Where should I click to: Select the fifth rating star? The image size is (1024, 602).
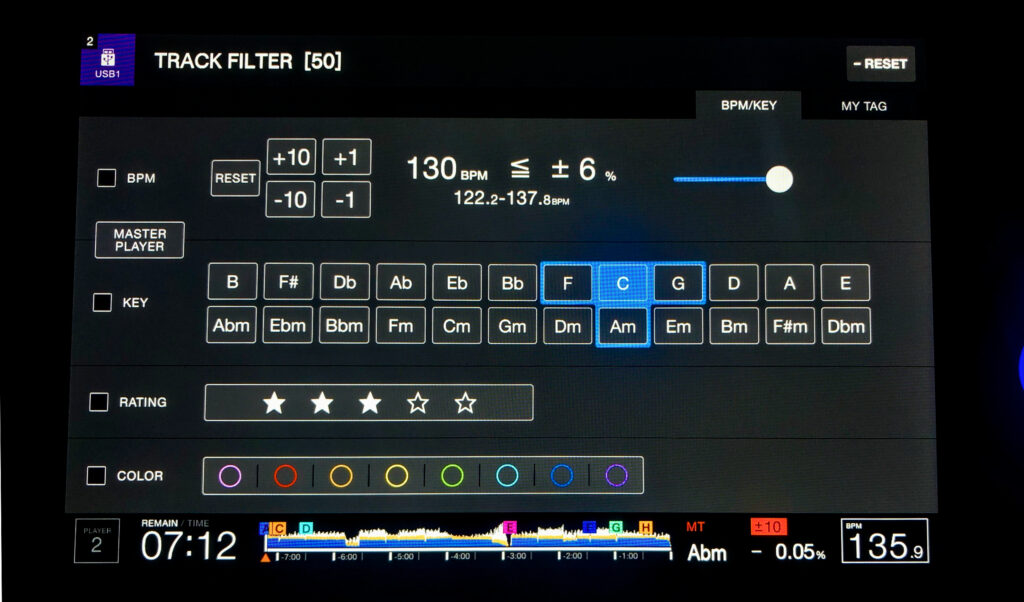(x=465, y=403)
